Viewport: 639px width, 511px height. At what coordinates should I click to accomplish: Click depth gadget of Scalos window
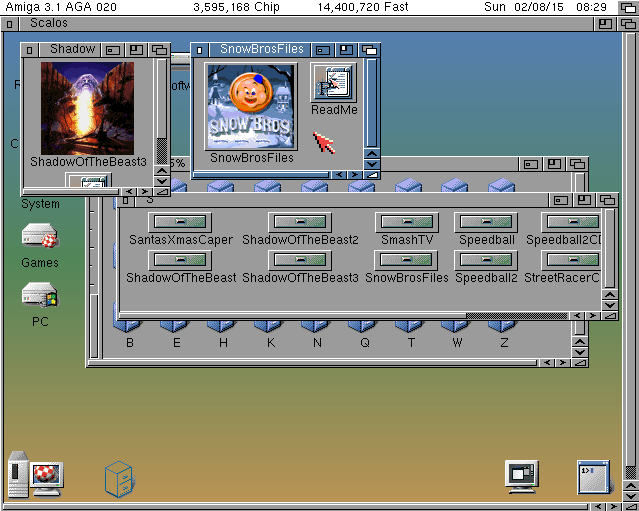coord(628,24)
